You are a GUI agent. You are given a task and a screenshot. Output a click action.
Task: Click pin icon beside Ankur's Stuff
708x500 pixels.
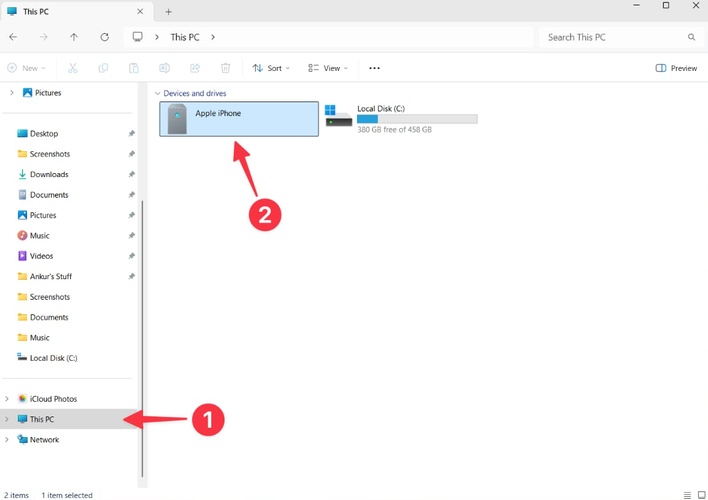pos(131,276)
